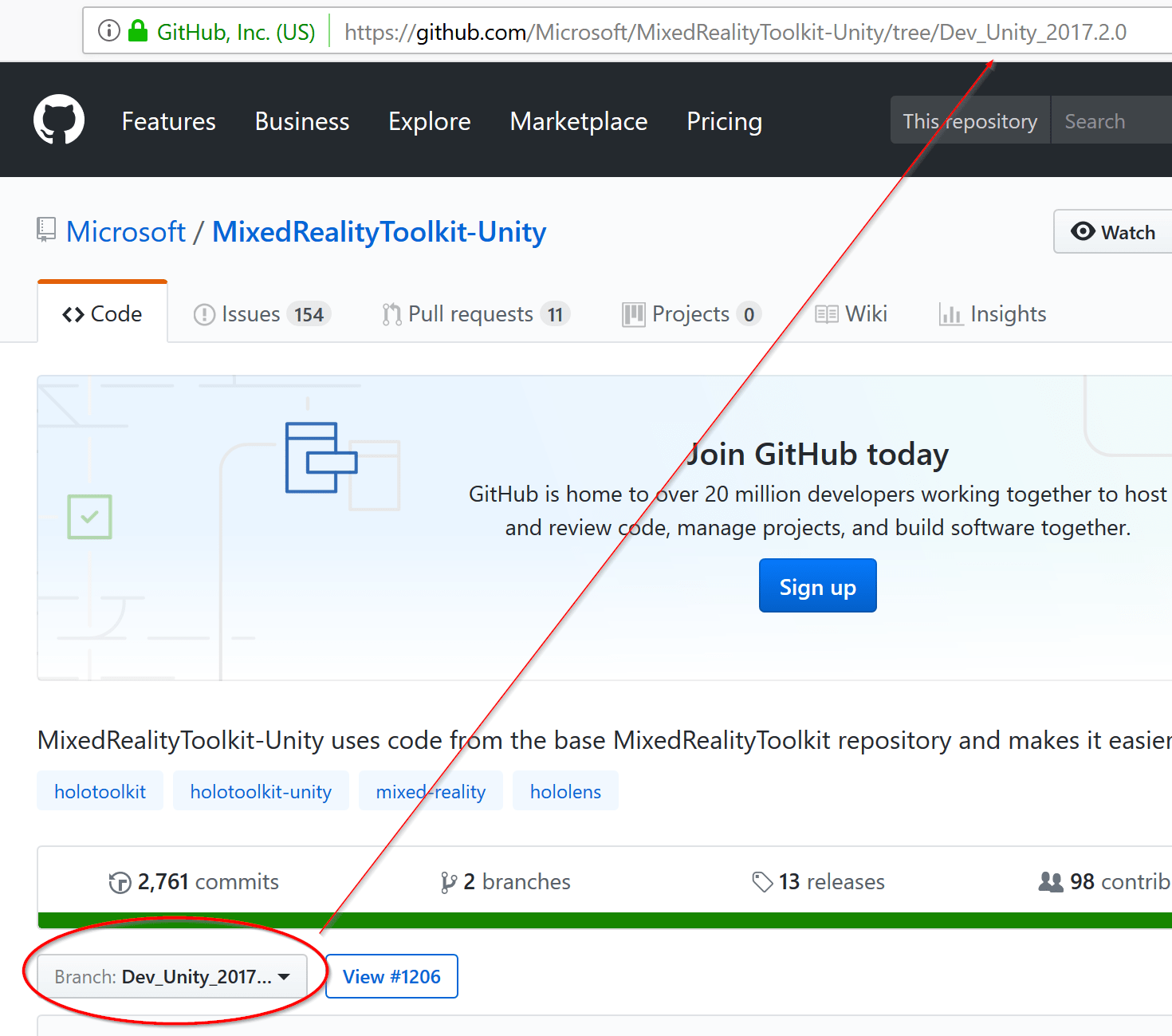
Task: Click the Pull requests count badge 11
Action: pyautogui.click(x=555, y=314)
